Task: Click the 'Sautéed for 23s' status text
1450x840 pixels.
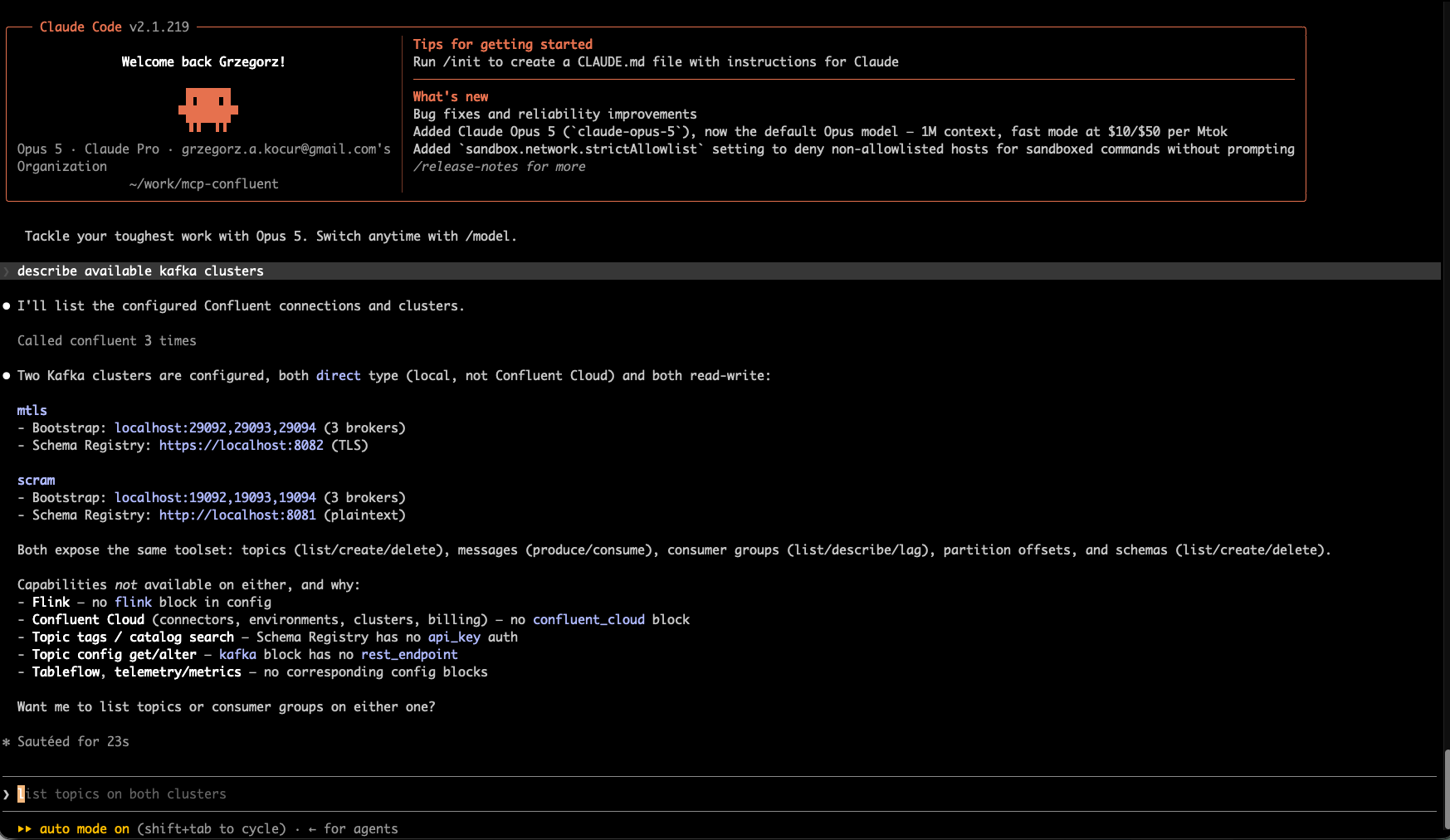Action: pos(73,742)
